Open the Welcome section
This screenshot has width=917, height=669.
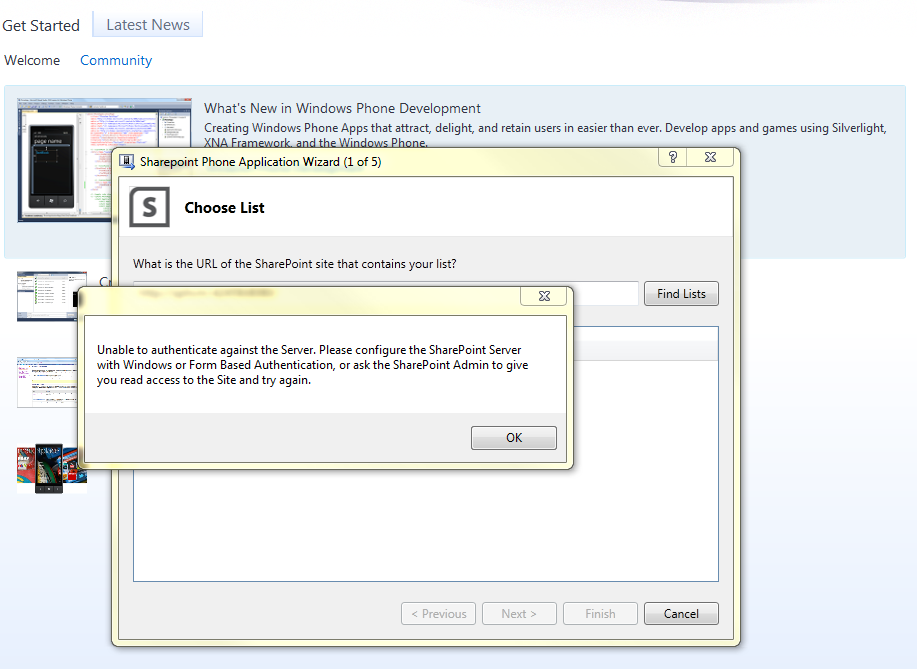pyautogui.click(x=32, y=60)
